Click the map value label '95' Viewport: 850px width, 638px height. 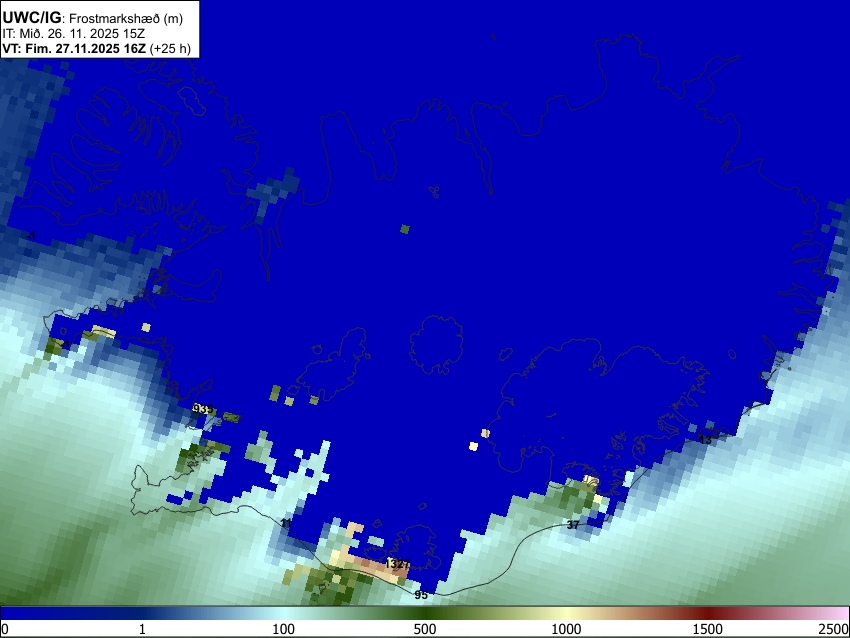[x=421, y=595]
